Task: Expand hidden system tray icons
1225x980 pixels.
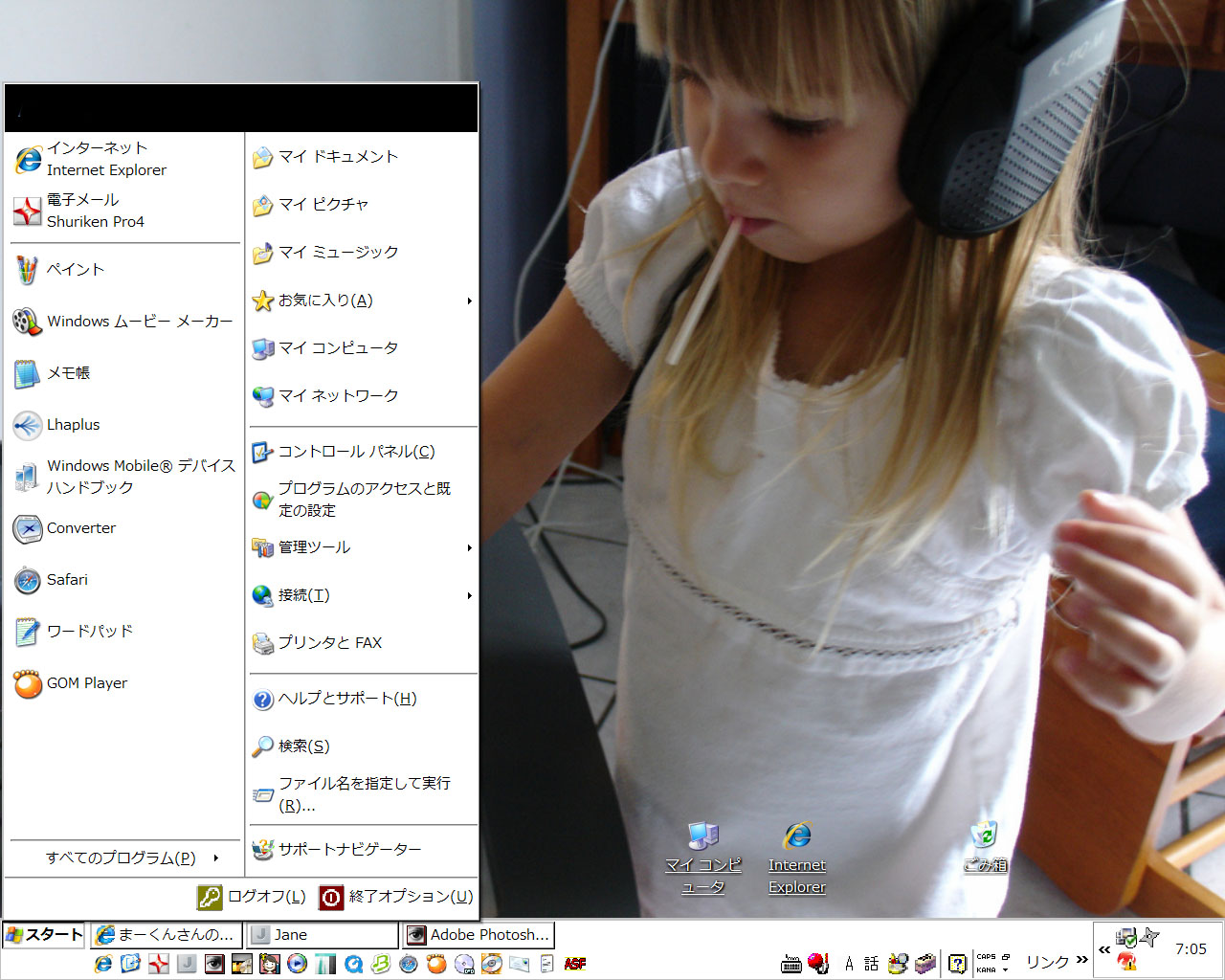Action: coord(1104,949)
